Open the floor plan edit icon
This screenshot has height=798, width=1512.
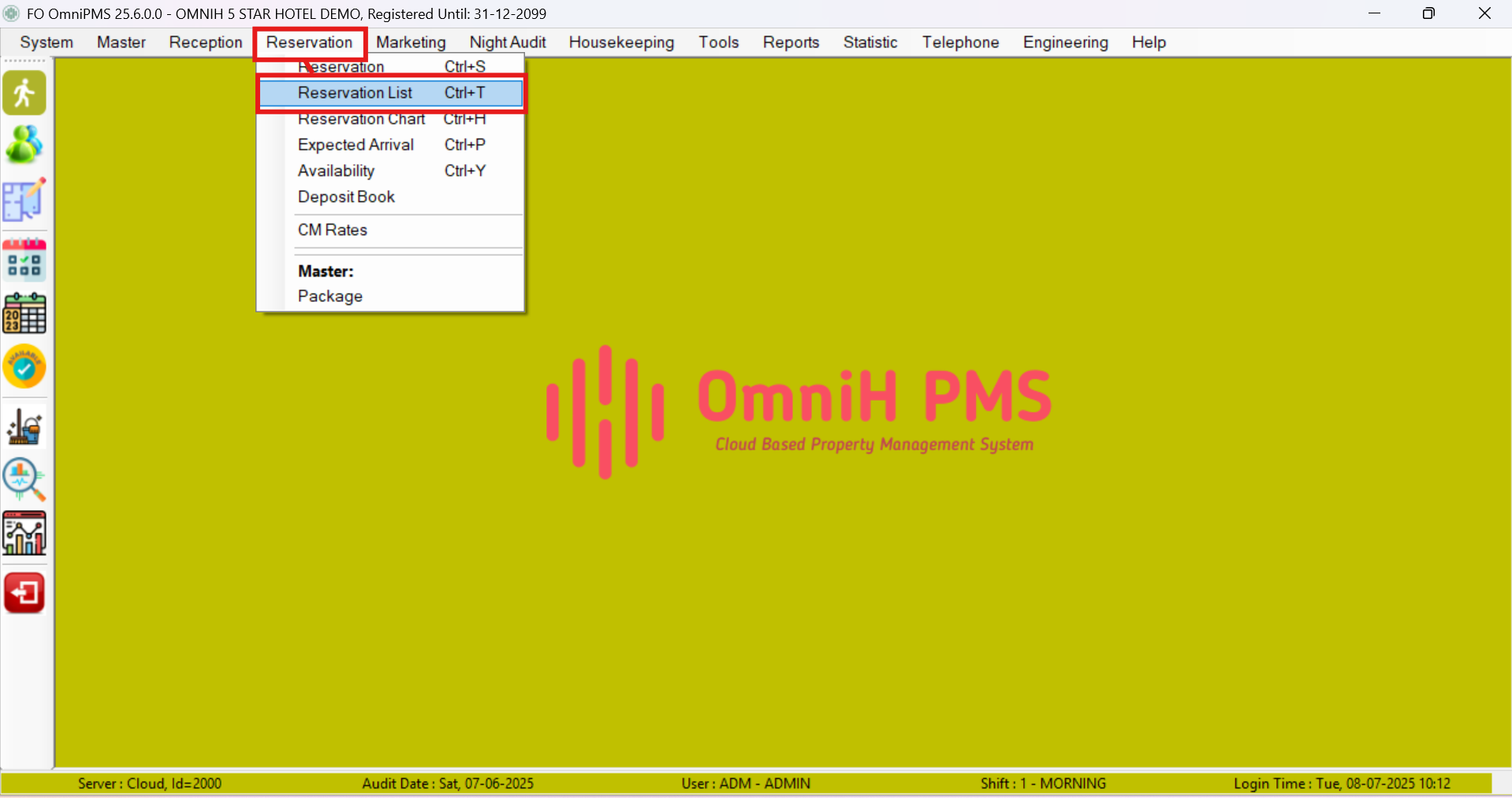tap(24, 200)
